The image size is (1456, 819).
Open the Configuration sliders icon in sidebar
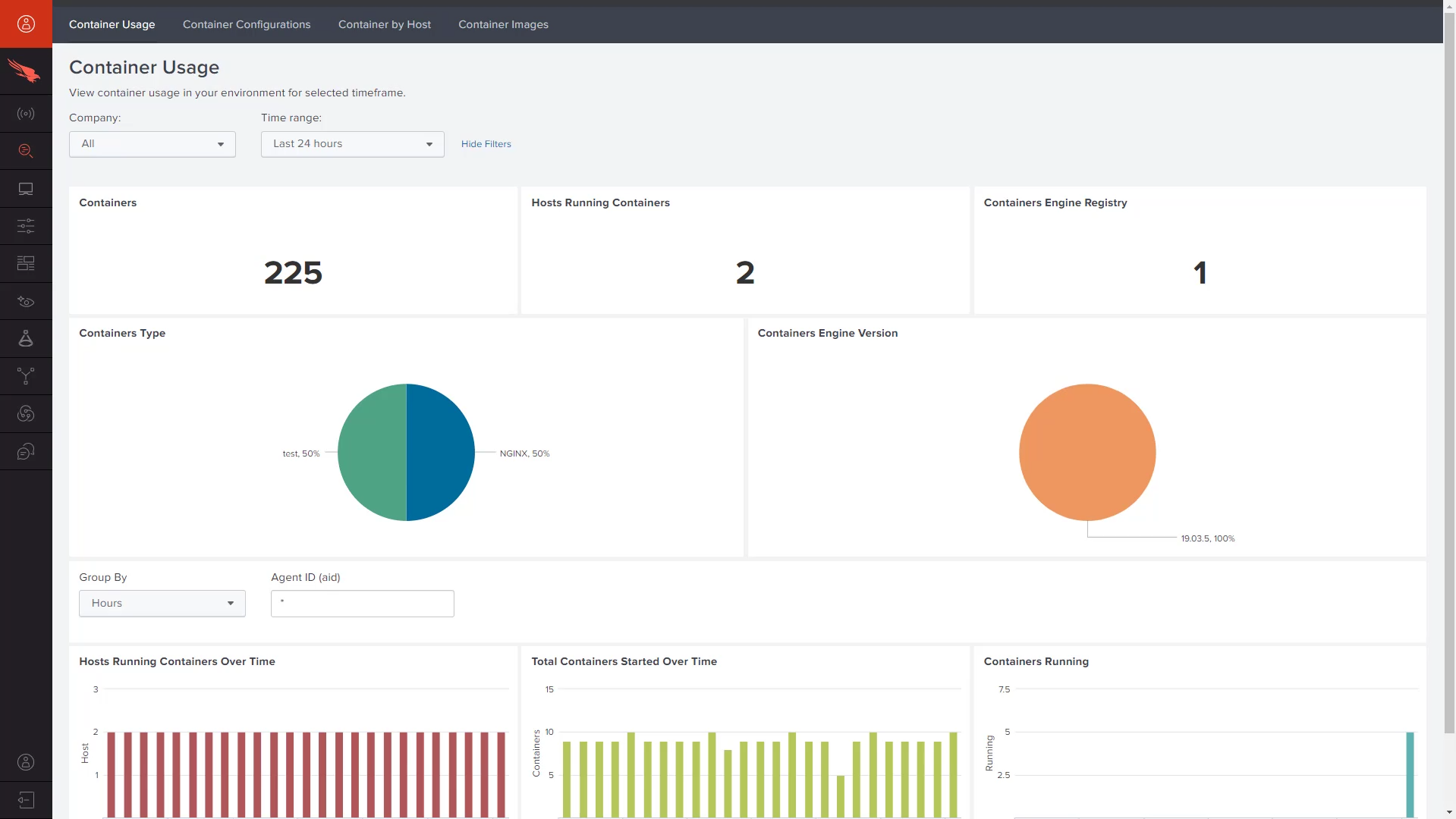(x=26, y=226)
